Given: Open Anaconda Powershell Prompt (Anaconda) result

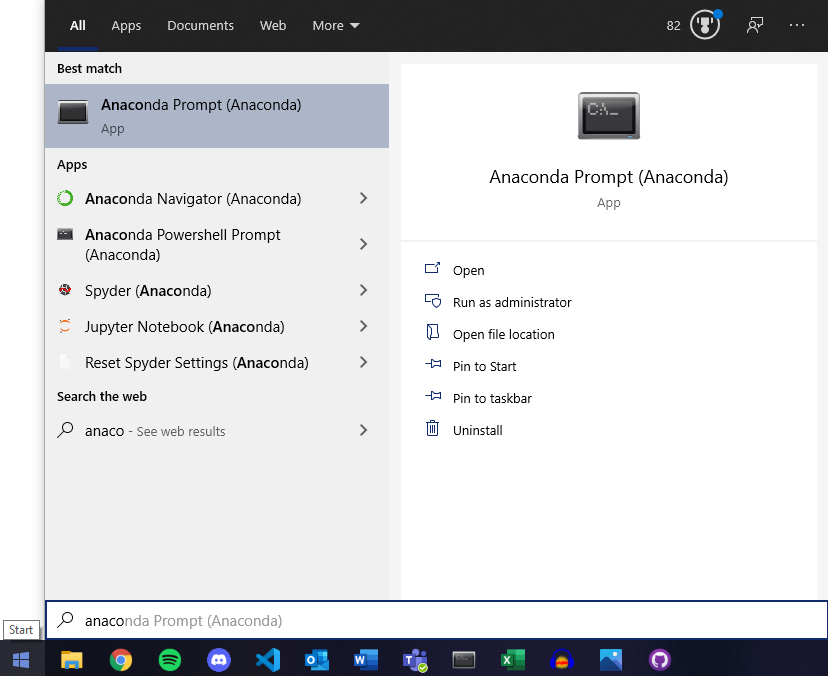Looking at the screenshot, I should click(x=217, y=245).
